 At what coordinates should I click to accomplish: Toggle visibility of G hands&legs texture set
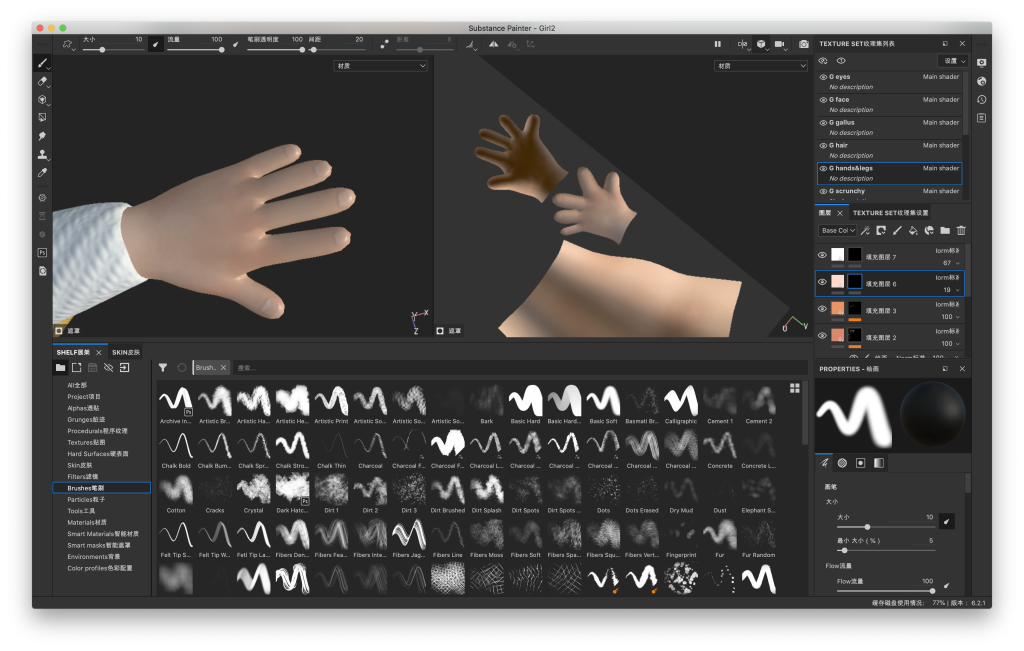pos(824,168)
